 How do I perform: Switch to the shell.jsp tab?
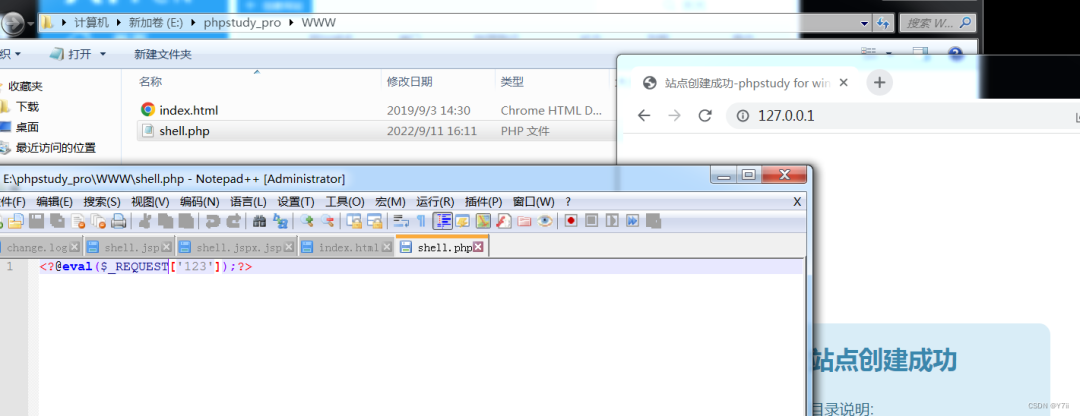129,247
